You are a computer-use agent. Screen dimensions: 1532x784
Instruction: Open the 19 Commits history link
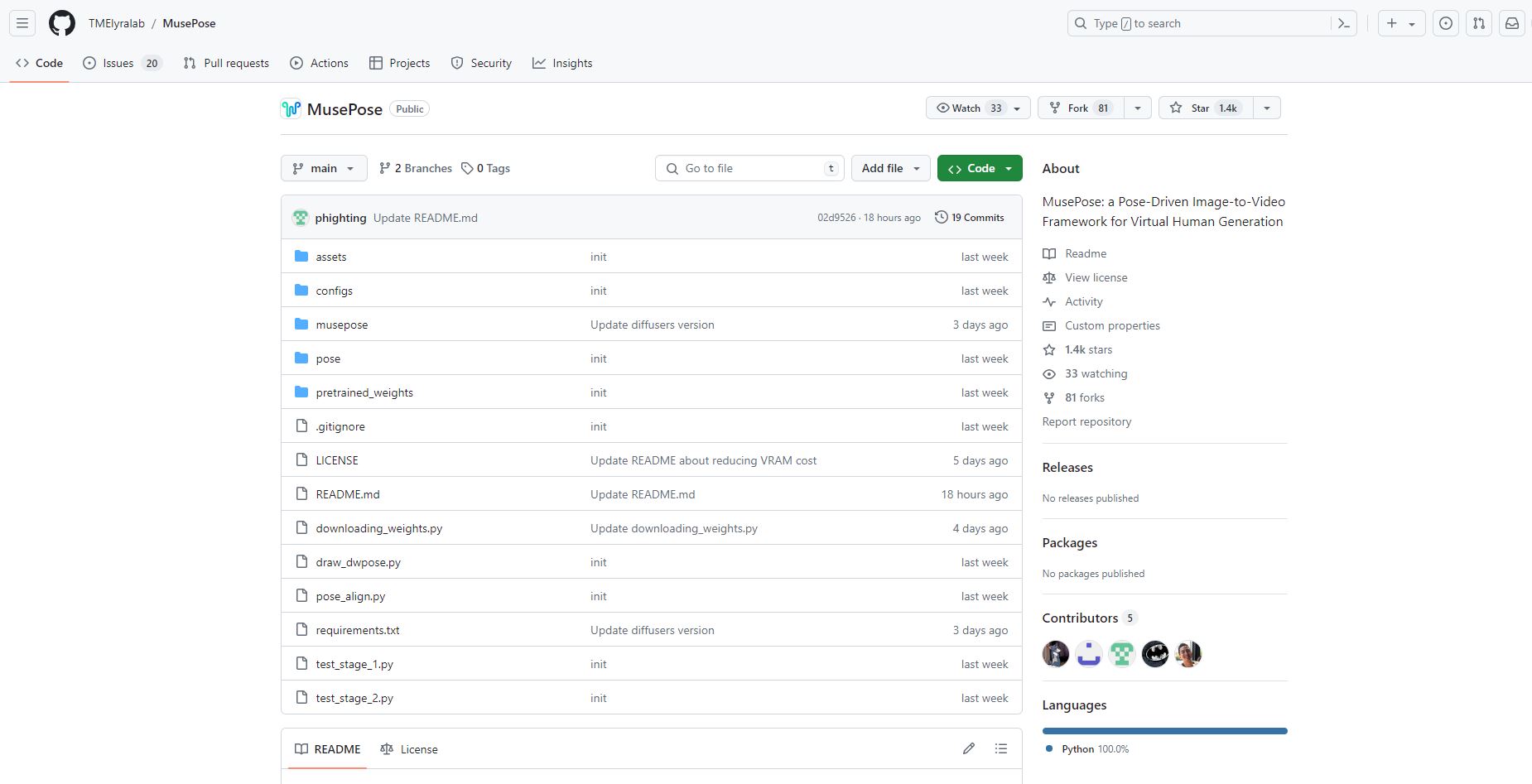(969, 218)
